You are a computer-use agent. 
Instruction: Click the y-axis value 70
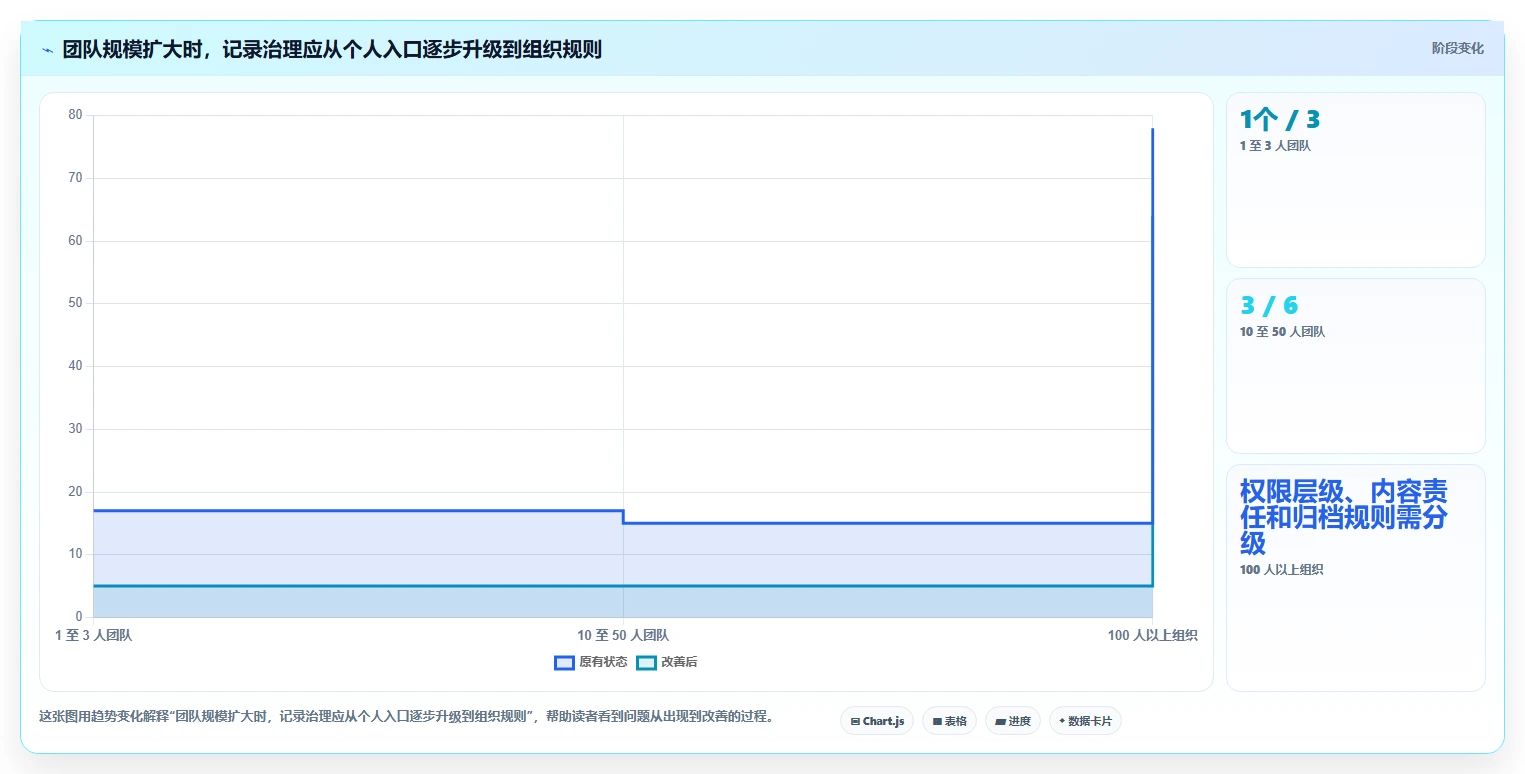point(75,178)
